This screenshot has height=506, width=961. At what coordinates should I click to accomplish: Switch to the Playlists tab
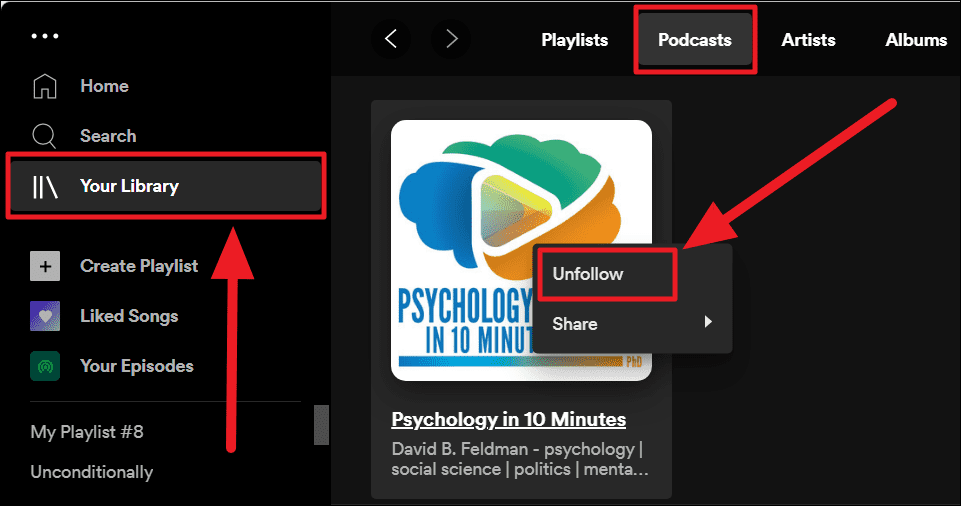click(574, 40)
